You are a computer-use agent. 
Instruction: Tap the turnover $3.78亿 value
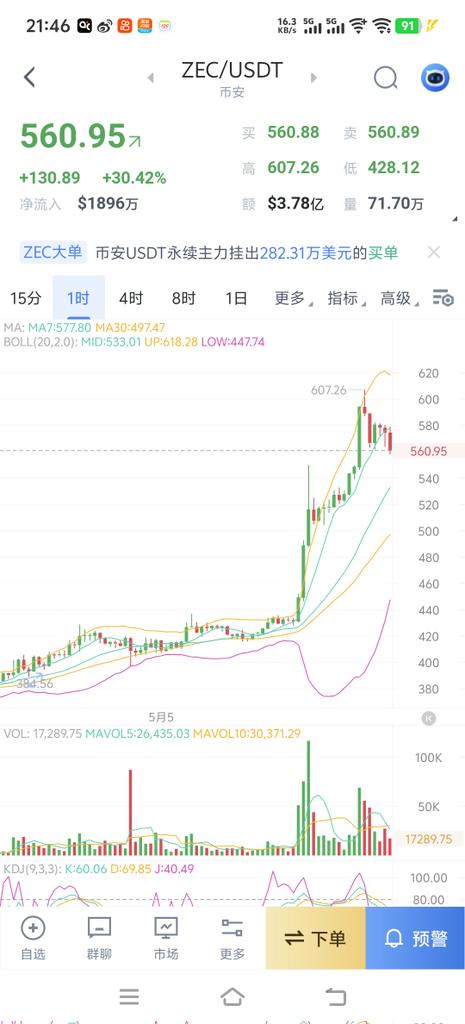click(x=295, y=204)
